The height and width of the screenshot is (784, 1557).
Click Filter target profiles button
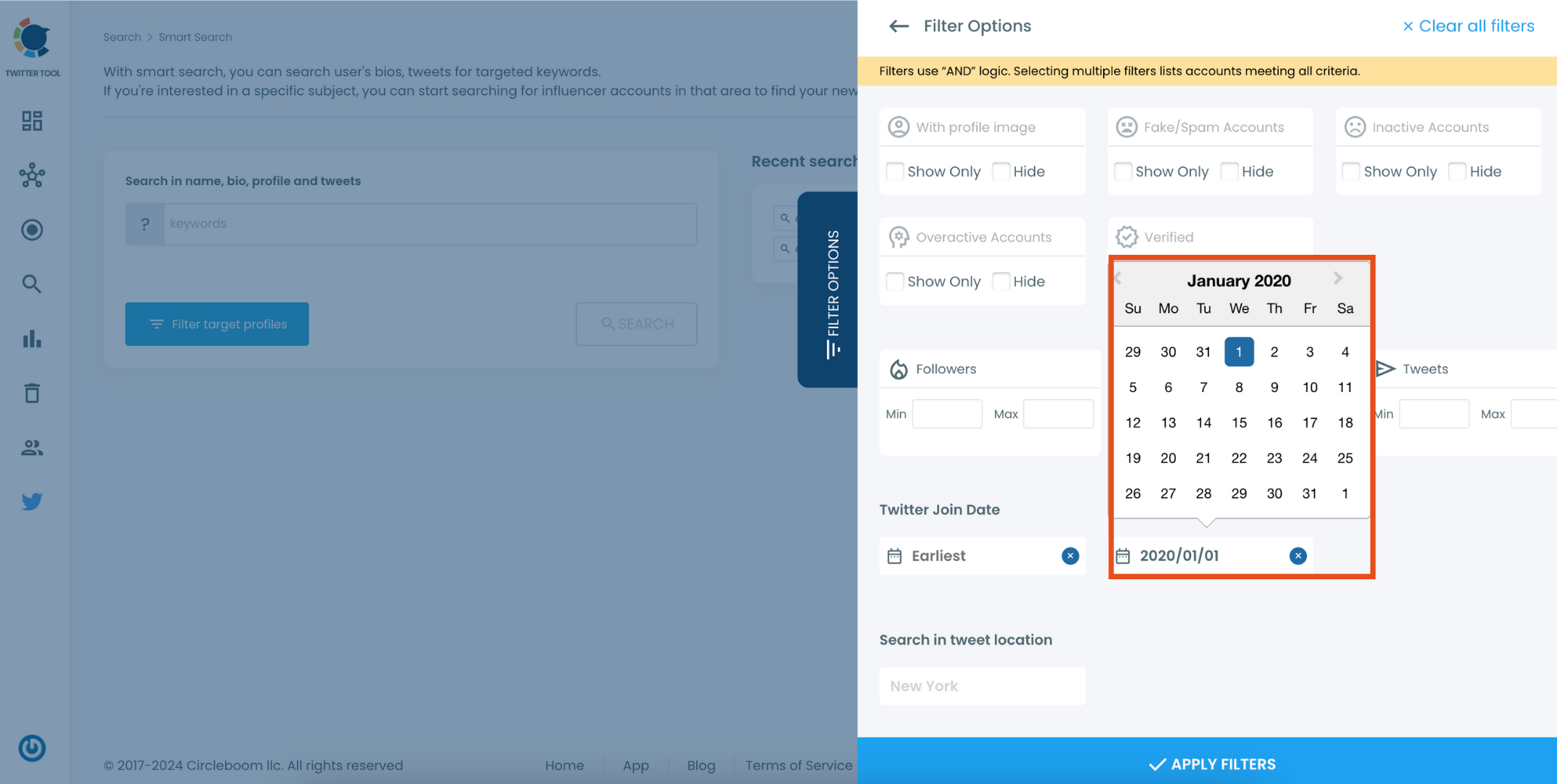217,323
